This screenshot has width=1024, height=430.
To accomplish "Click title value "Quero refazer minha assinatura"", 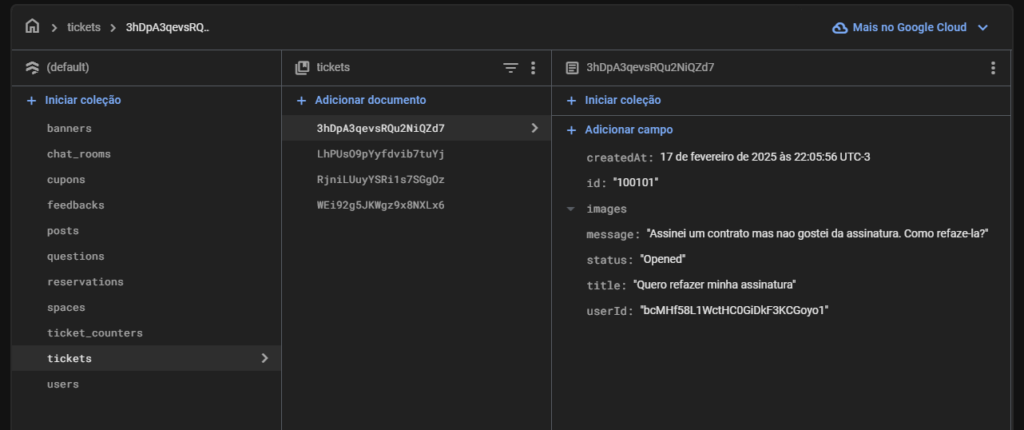I will point(714,285).
